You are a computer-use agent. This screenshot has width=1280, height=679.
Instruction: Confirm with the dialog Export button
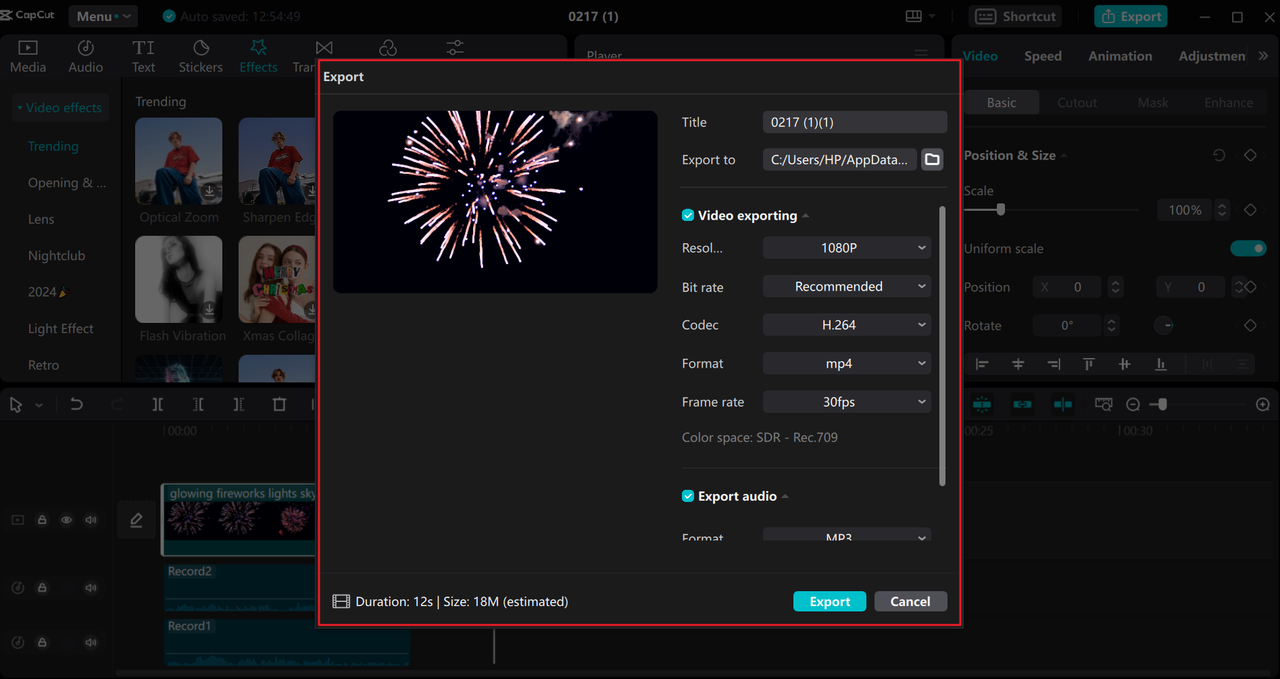(x=830, y=601)
